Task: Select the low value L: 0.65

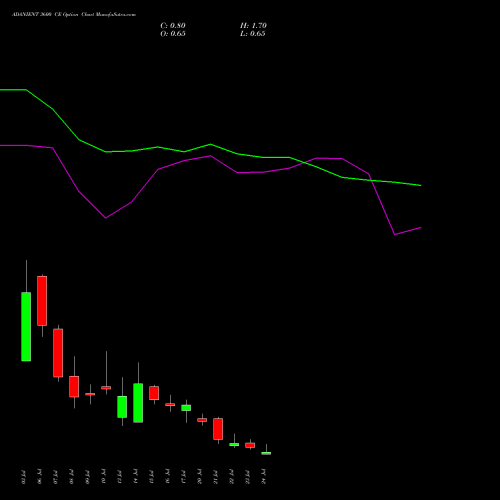Action: click(253, 34)
